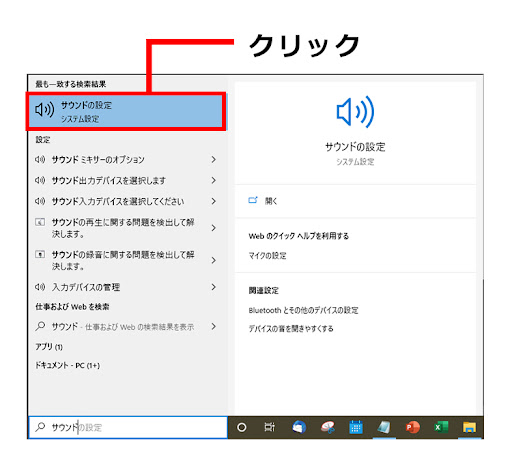Expand arrow for 入力デバイスの管理
Screen dimensions: 512x462
click(214, 287)
